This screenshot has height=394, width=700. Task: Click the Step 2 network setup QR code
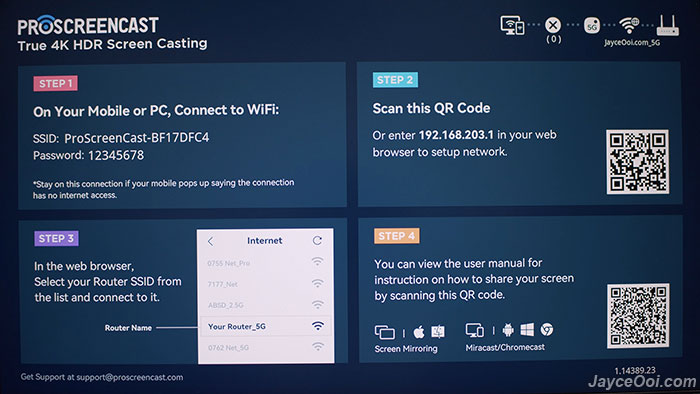(638, 162)
